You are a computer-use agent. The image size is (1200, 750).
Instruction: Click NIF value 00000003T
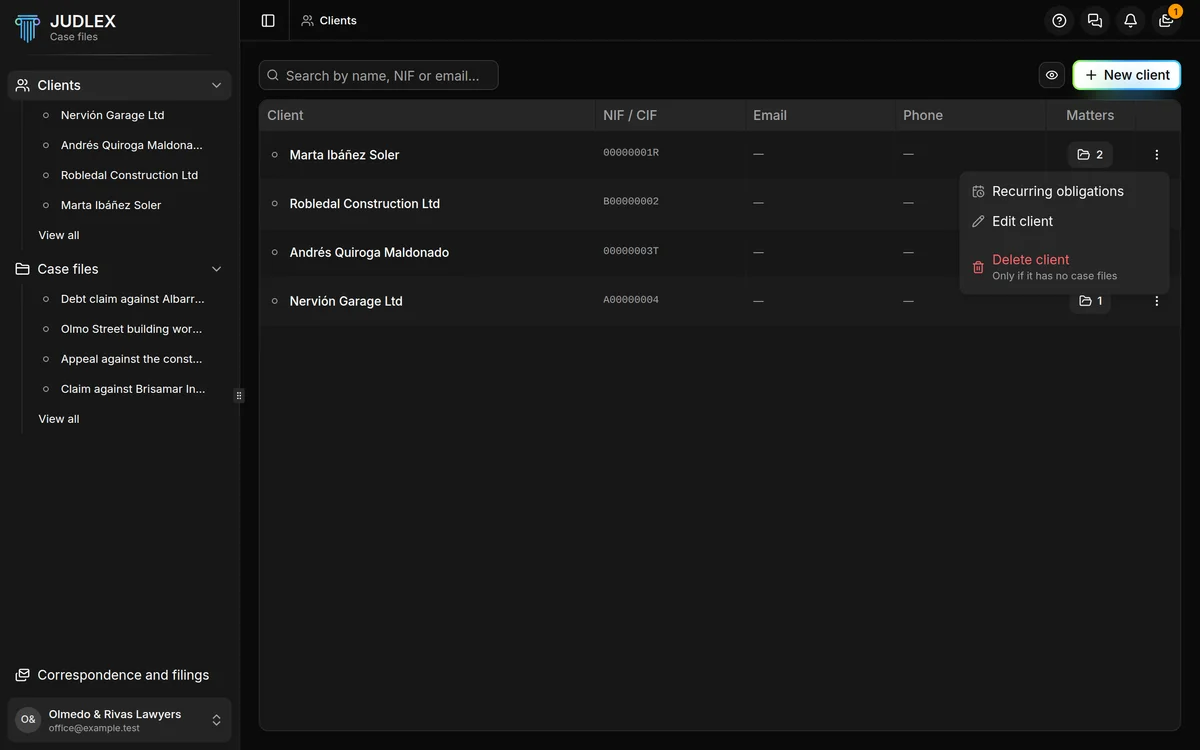coord(631,251)
